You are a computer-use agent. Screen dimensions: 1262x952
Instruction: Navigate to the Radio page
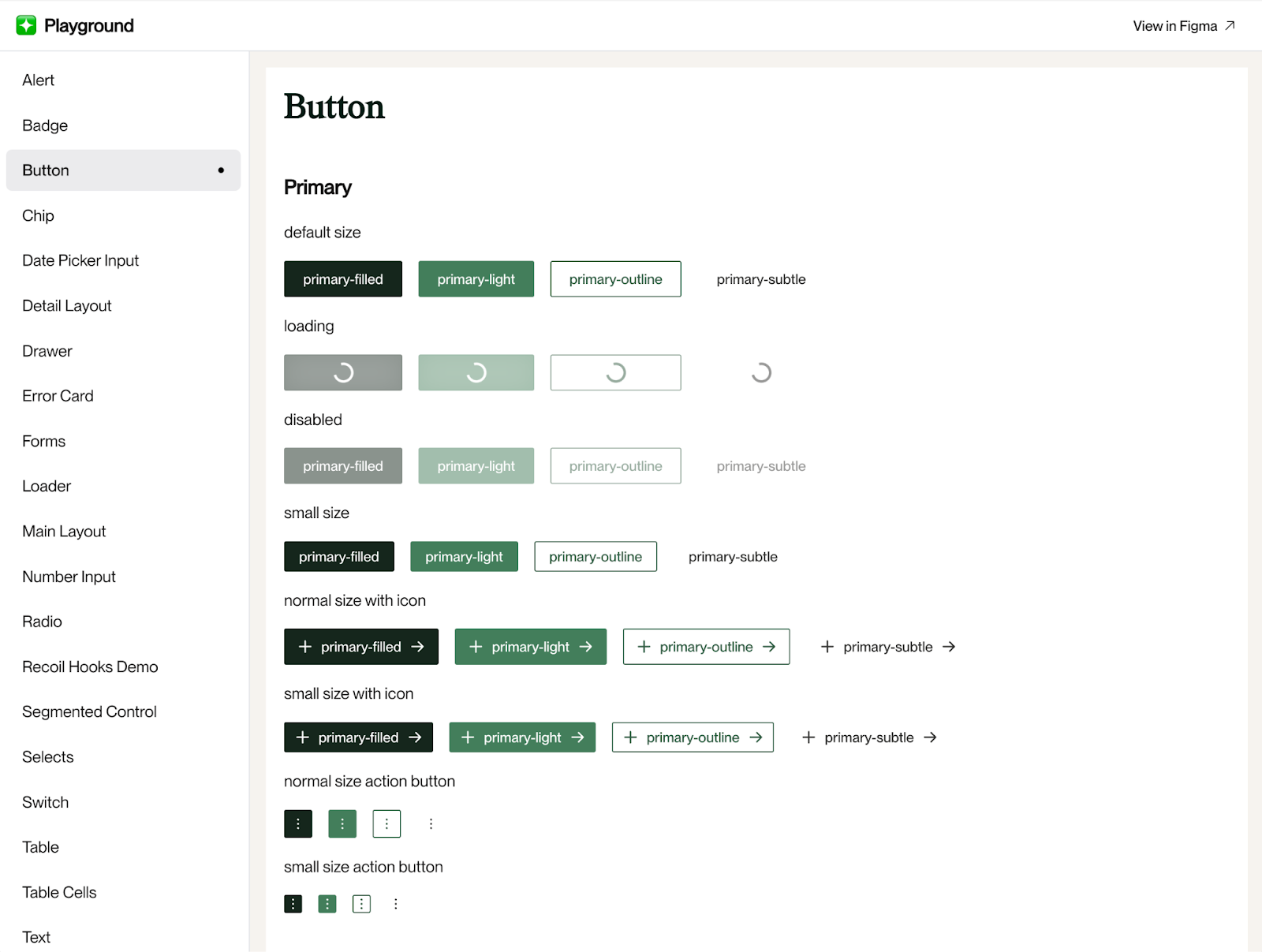(x=123, y=622)
